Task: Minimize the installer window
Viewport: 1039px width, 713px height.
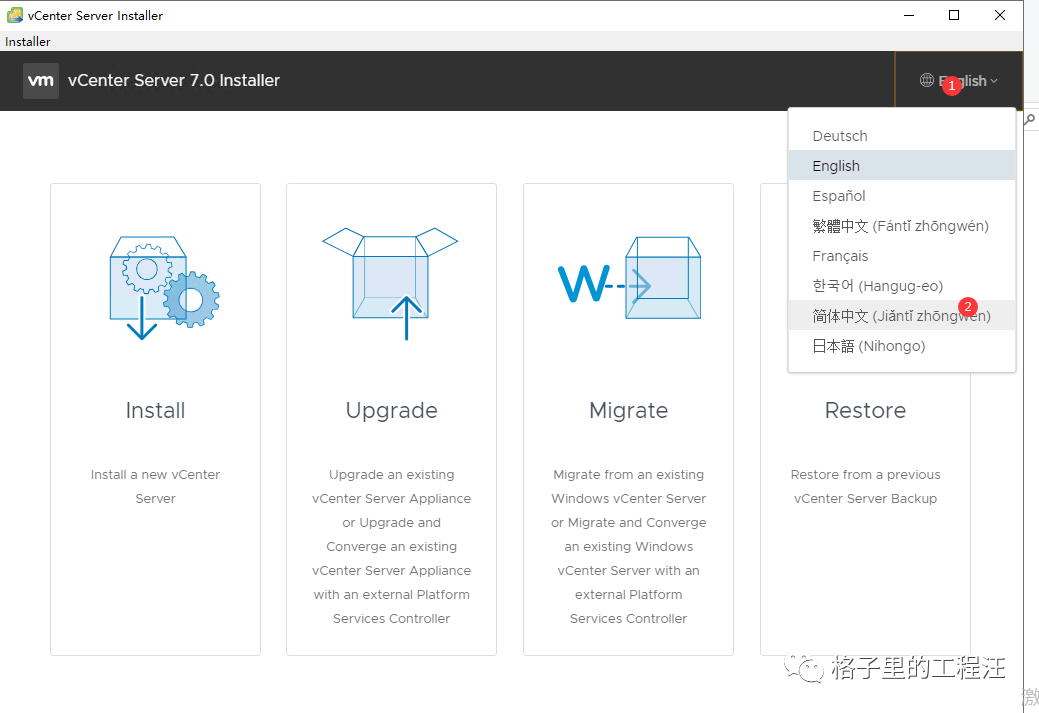Action: coord(909,15)
